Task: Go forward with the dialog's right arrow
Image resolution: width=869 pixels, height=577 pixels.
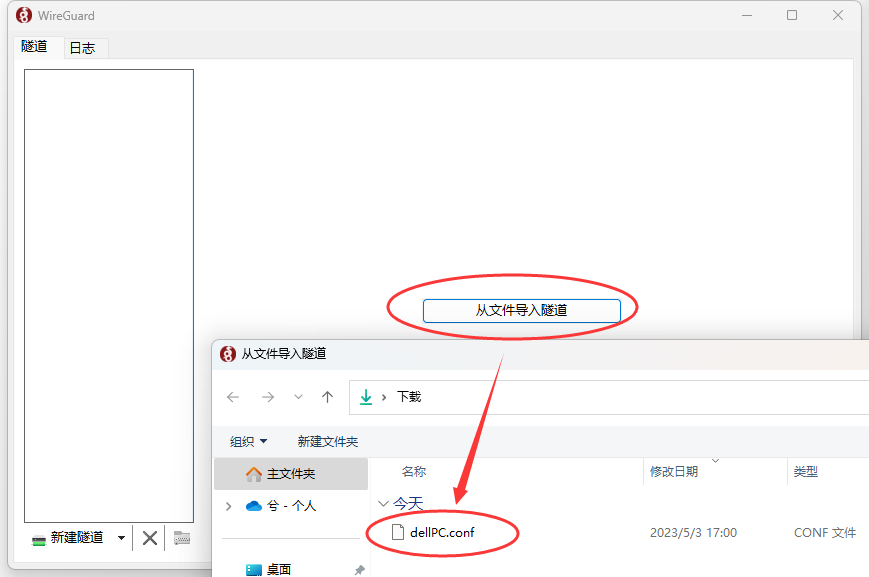Action: [x=268, y=397]
